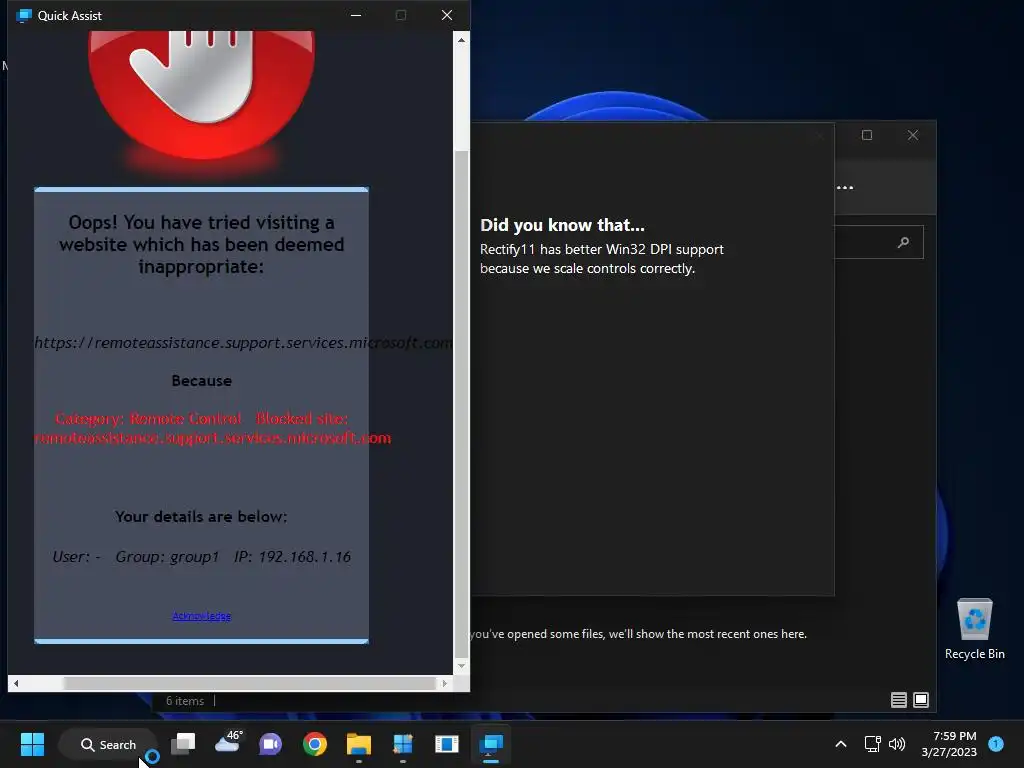
Task: Click the Quick Assist title bar icon
Action: point(24,15)
